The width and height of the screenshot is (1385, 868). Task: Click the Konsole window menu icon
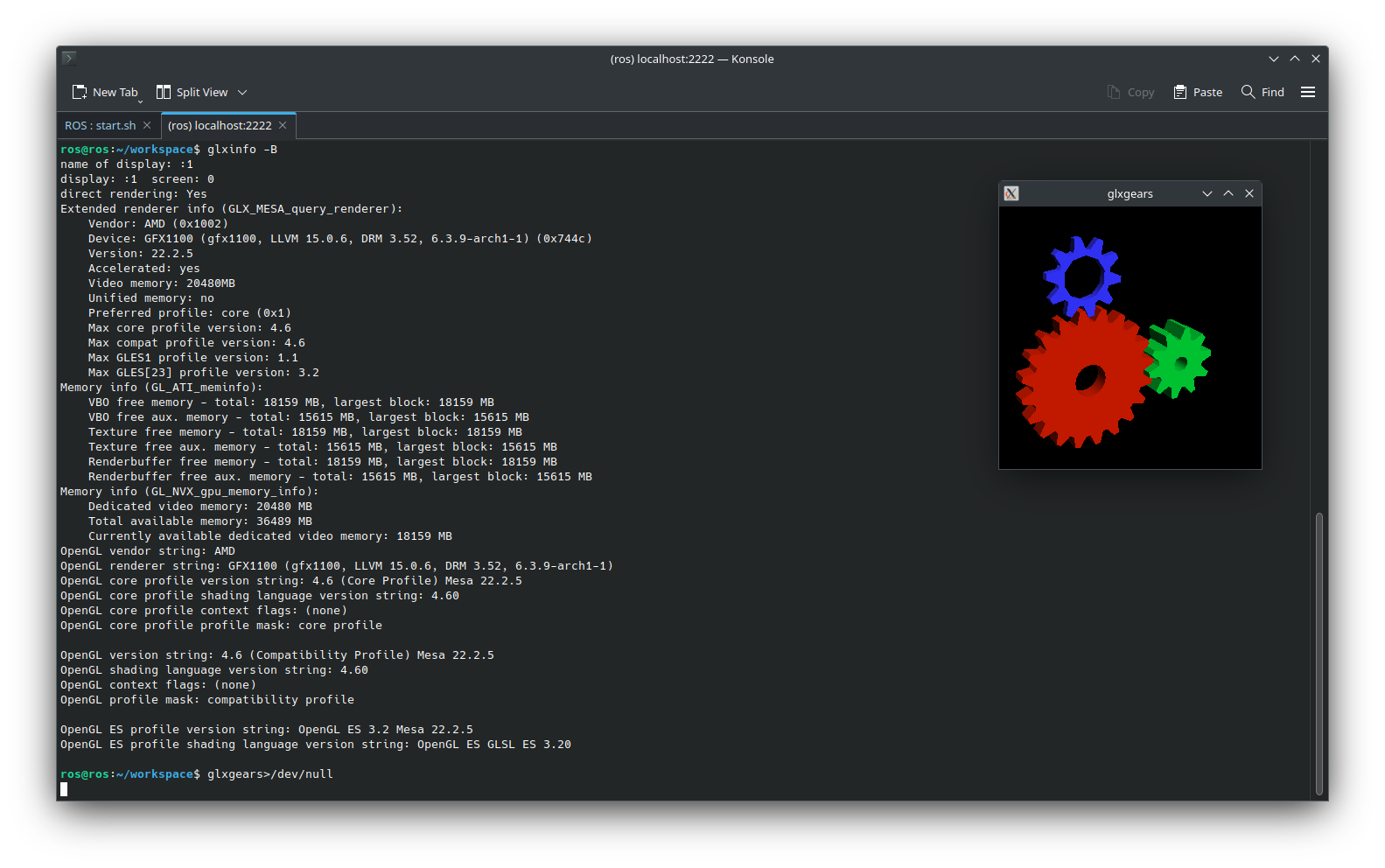coord(69,59)
